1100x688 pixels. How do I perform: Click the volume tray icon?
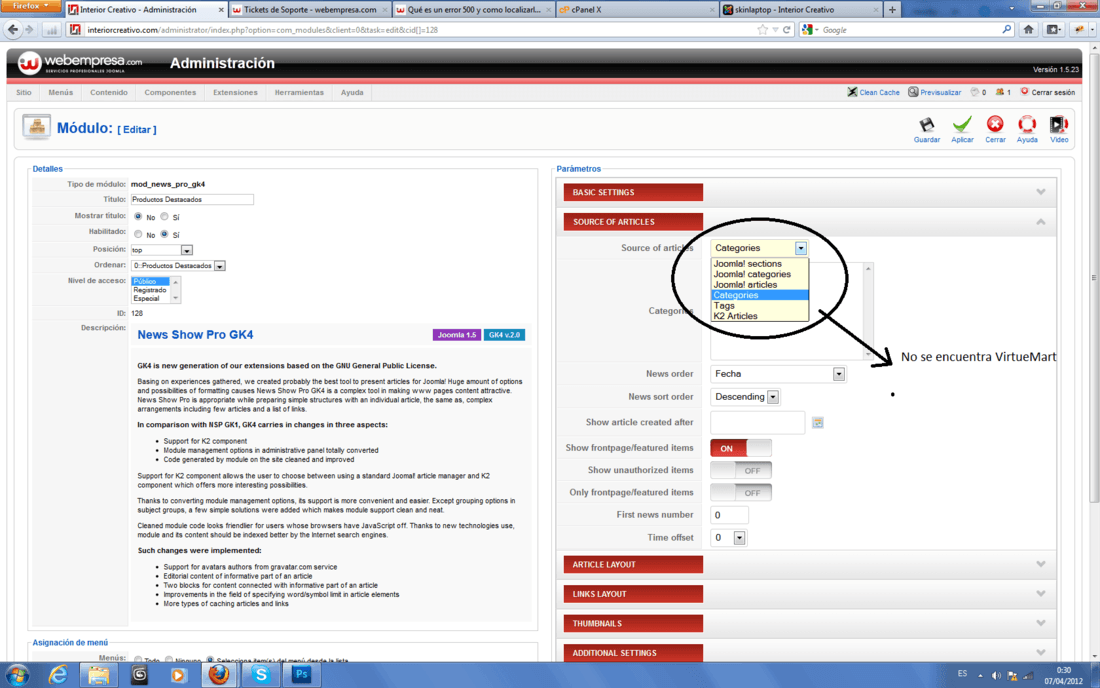[996, 675]
